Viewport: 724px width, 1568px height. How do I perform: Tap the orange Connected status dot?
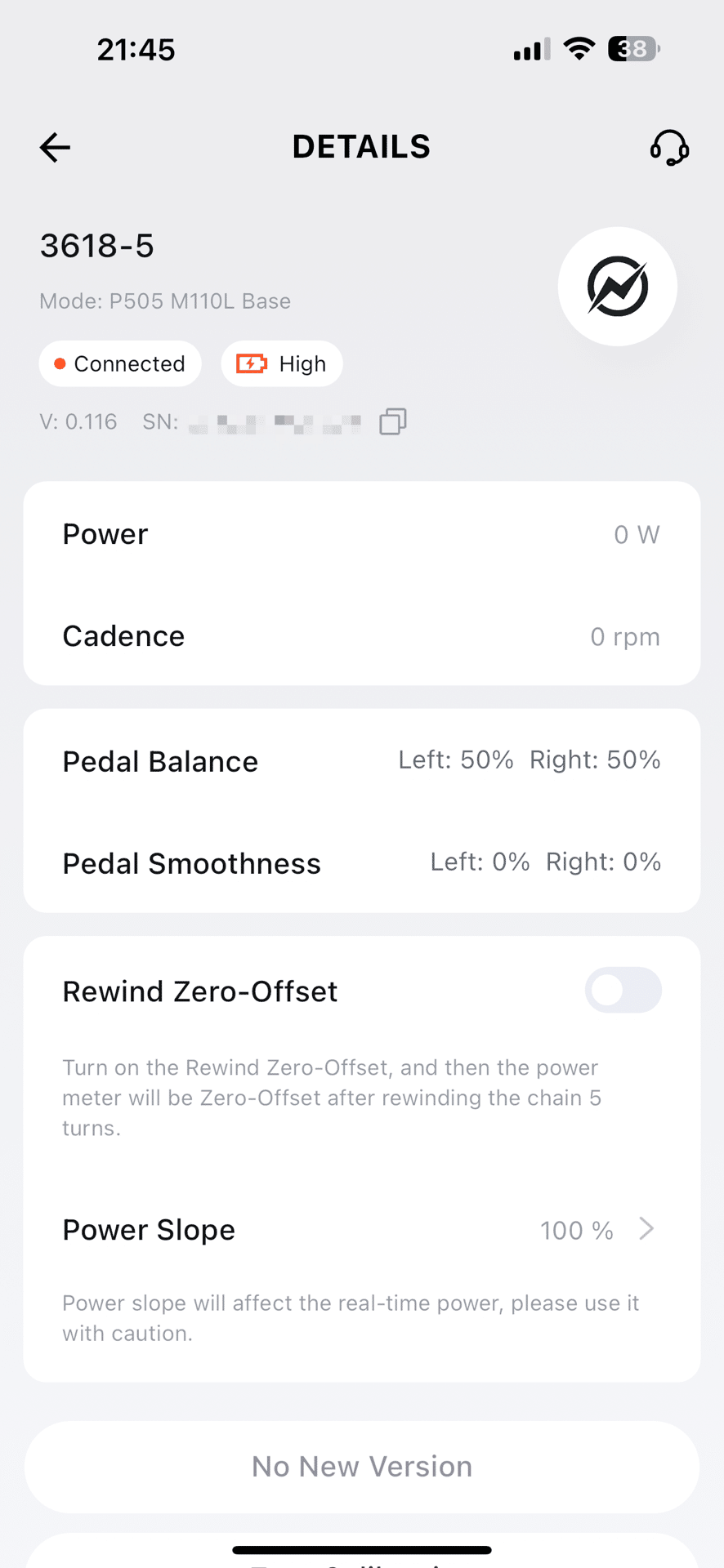coord(60,363)
